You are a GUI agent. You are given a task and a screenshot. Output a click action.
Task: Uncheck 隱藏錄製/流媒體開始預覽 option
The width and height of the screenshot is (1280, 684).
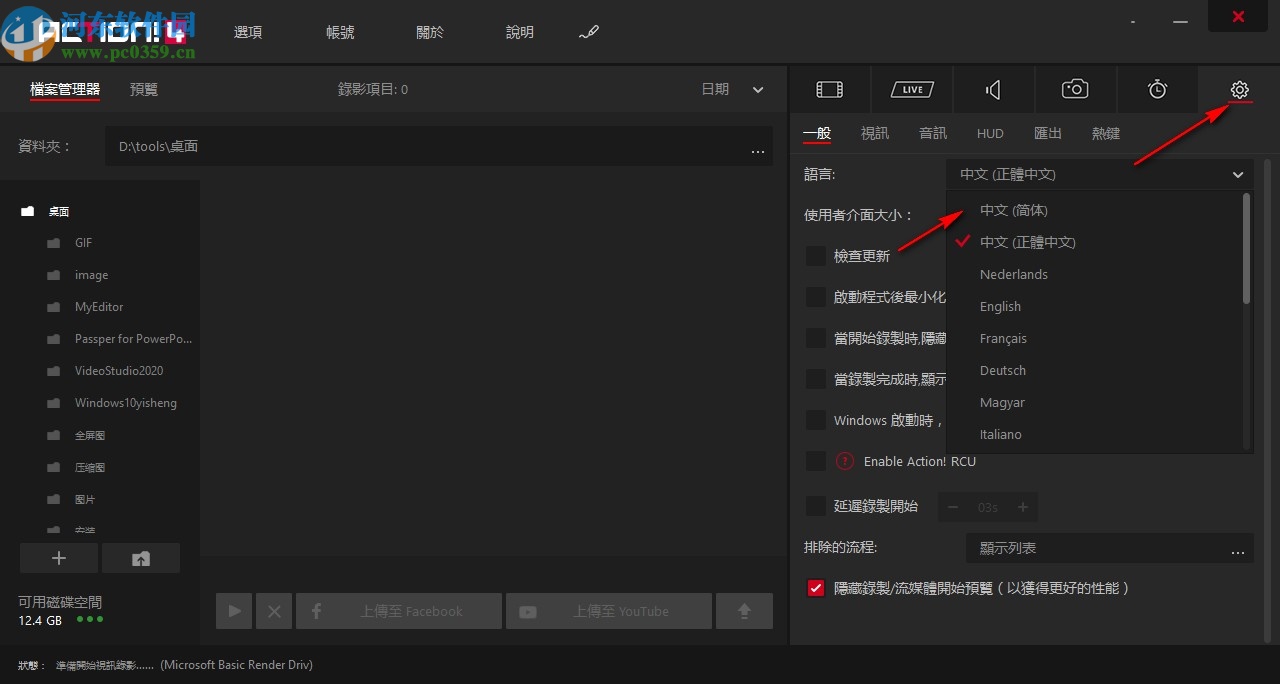816,588
